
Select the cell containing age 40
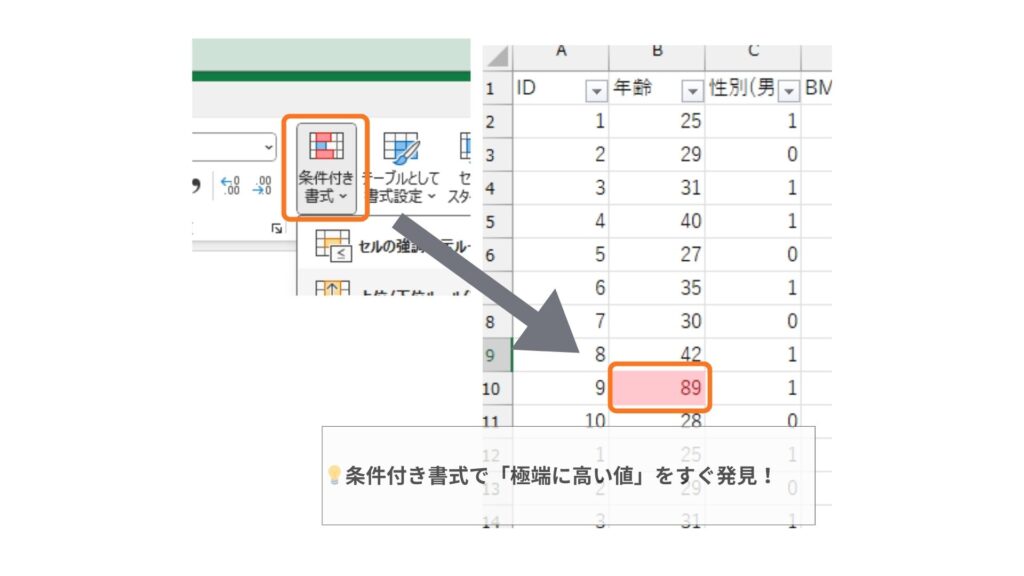coord(659,222)
